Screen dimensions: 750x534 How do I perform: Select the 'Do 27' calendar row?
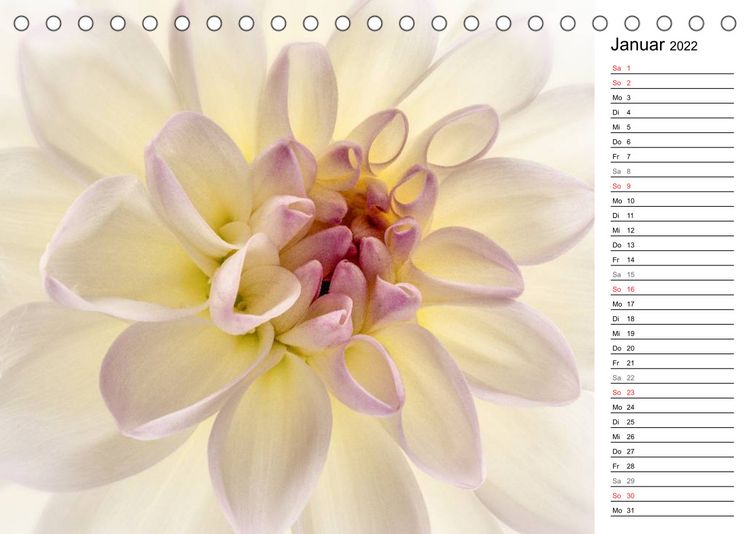click(x=672, y=452)
